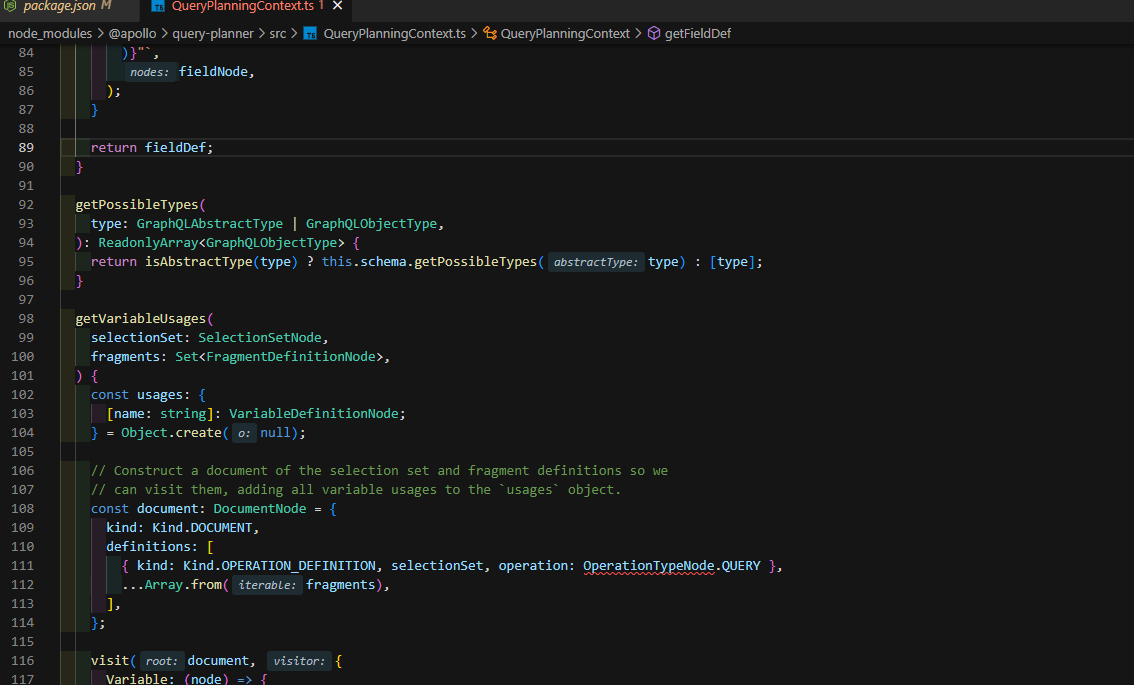This screenshot has width=1134, height=685.
Task: Open getFieldDef method breadcrumb
Action: (698, 33)
